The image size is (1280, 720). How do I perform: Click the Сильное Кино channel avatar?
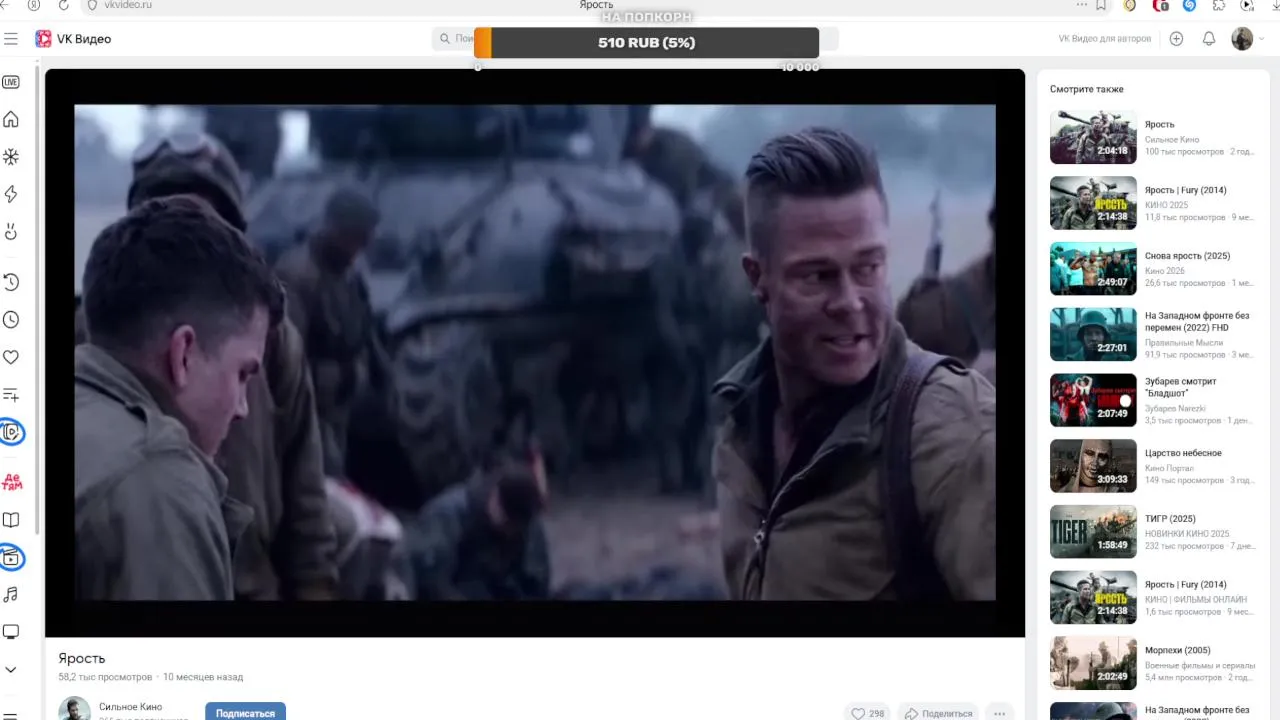pos(74,709)
